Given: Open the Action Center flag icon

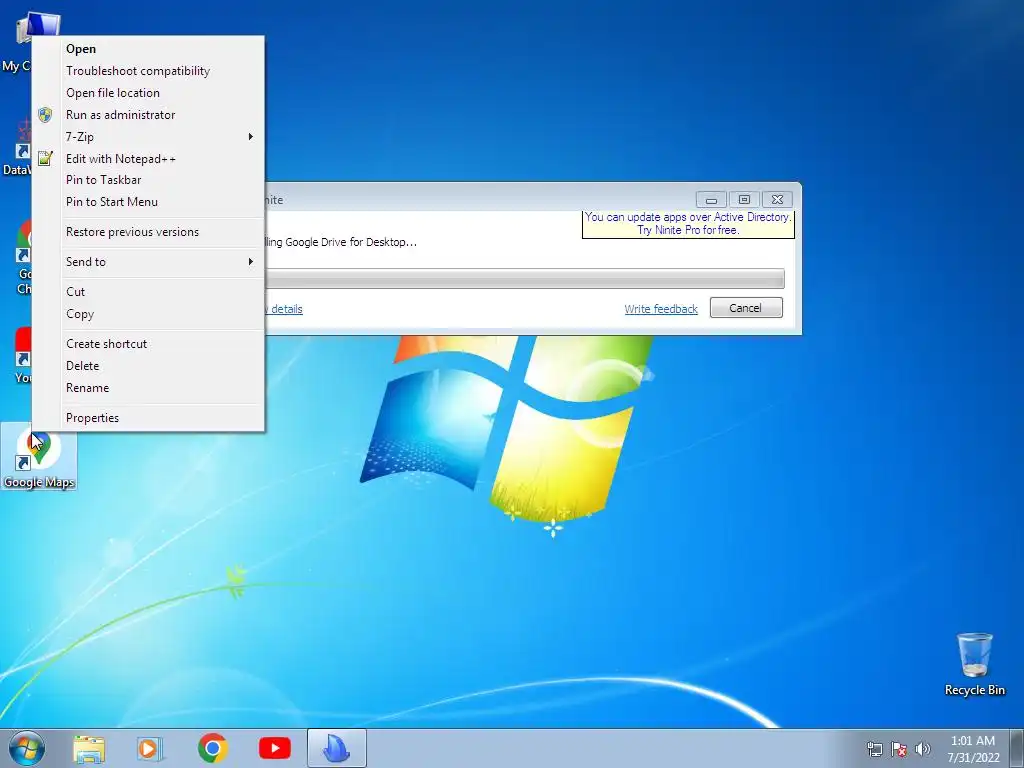Looking at the screenshot, I should tap(899, 749).
